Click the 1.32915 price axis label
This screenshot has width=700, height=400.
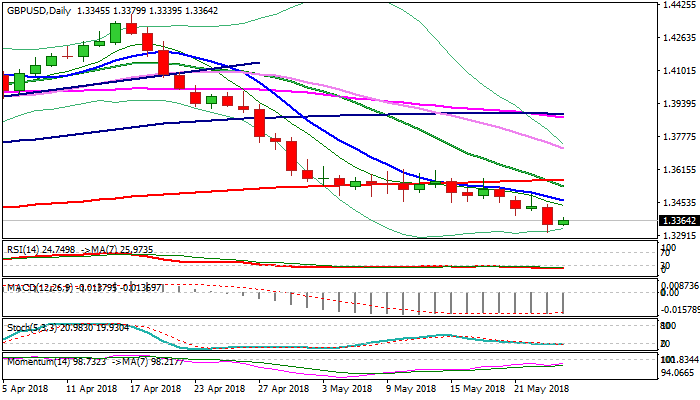pyautogui.click(x=679, y=236)
